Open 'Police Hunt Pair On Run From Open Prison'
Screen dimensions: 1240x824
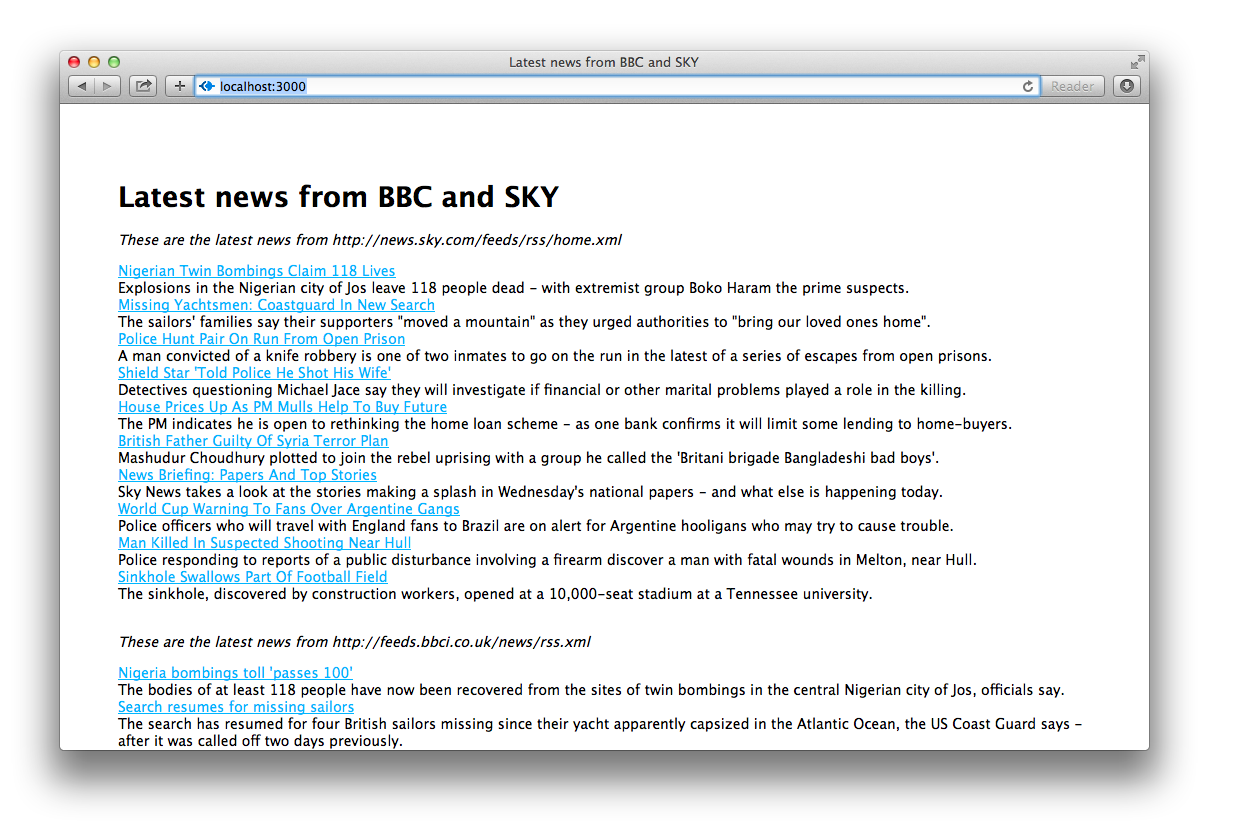coord(262,339)
